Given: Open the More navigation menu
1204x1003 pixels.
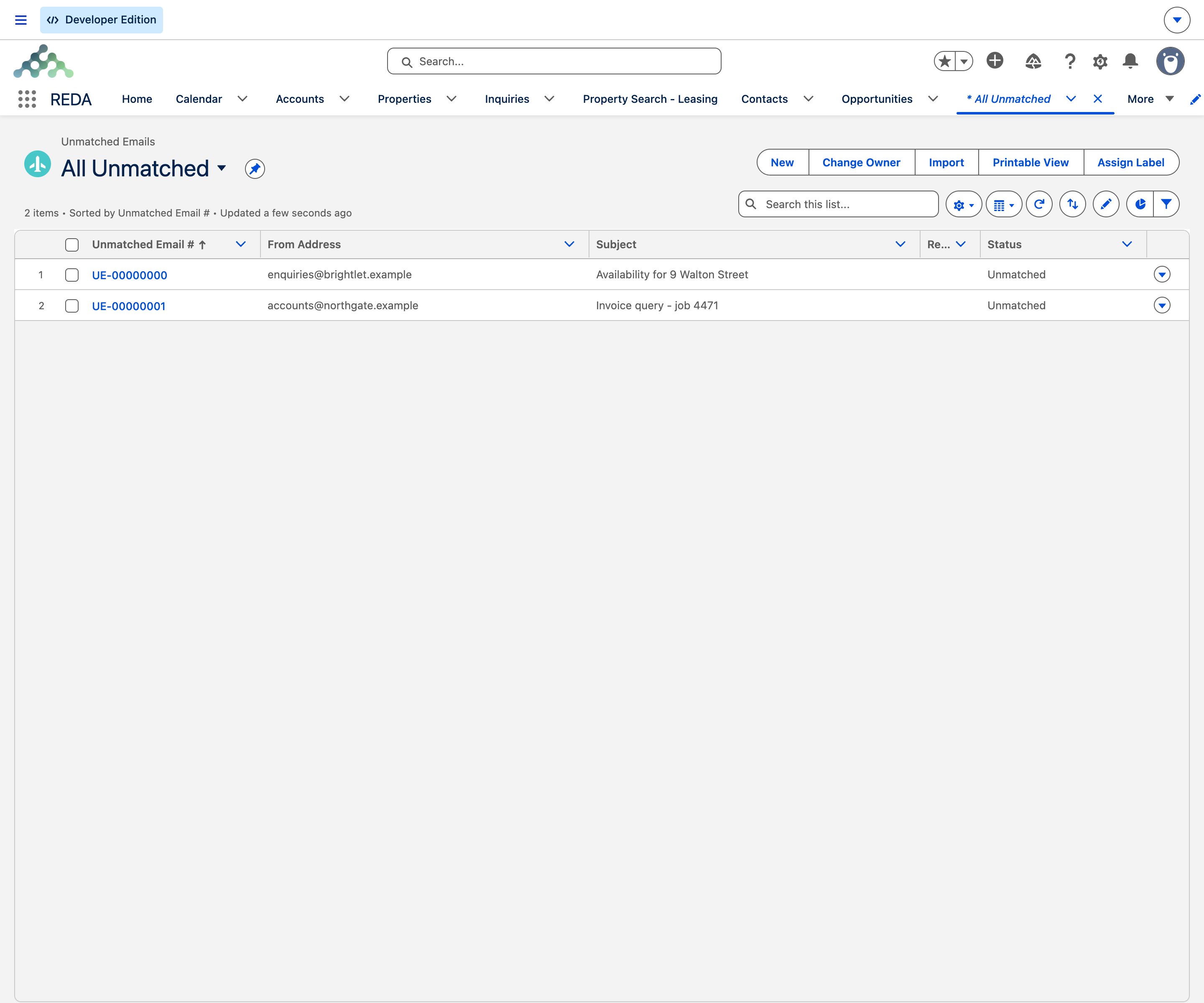Looking at the screenshot, I should click(1150, 99).
